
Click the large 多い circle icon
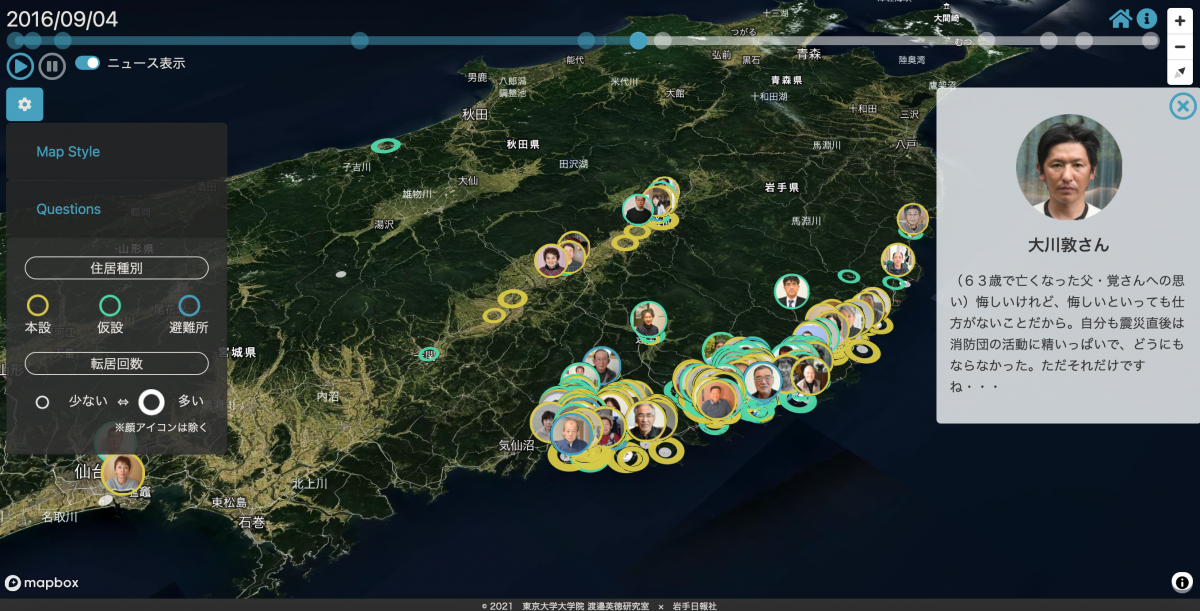point(151,402)
